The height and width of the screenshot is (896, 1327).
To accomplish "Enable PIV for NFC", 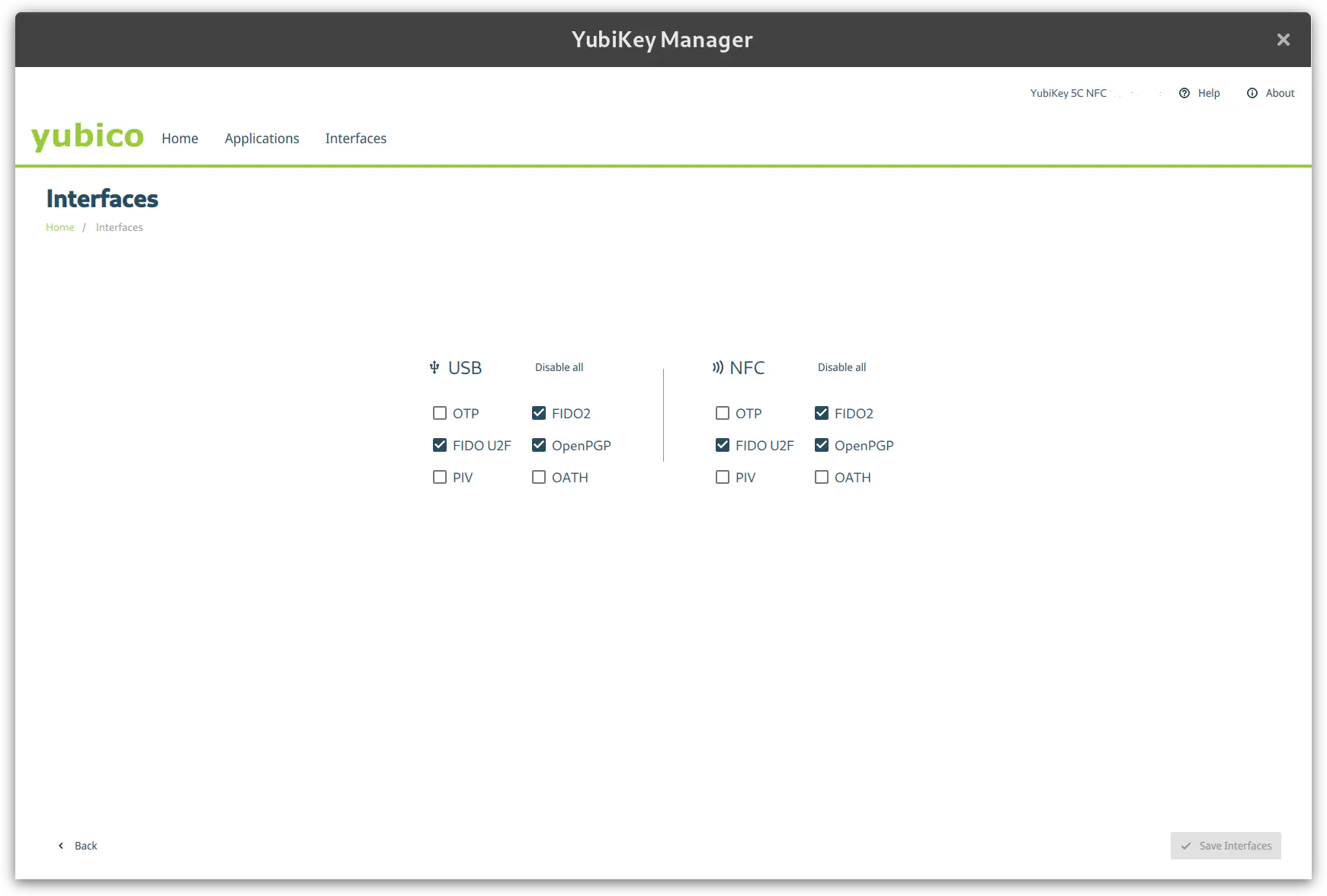I will point(722,477).
